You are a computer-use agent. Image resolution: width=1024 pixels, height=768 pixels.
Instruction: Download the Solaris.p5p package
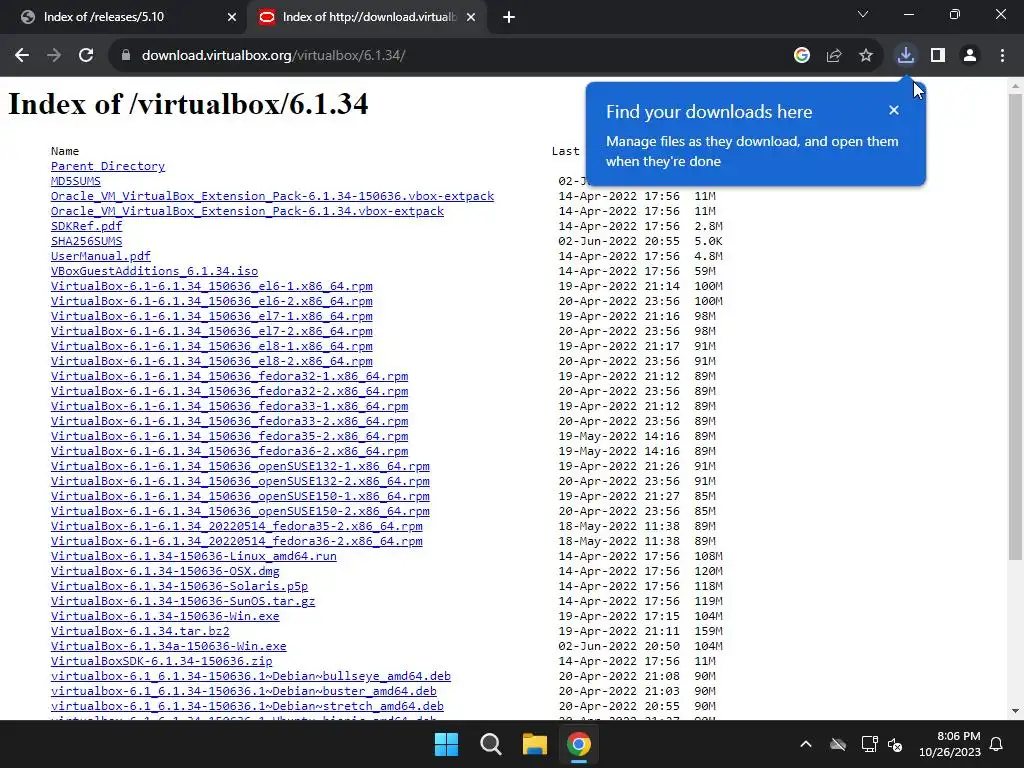pos(180,586)
